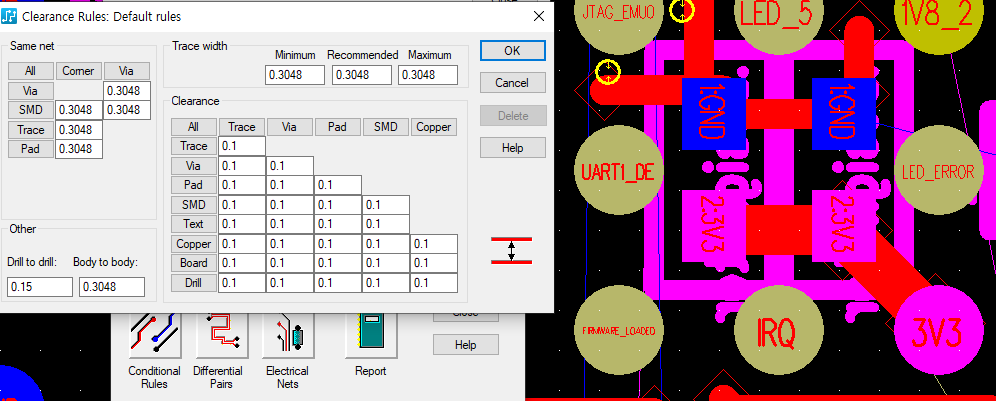Click the Body to body field

111,287
